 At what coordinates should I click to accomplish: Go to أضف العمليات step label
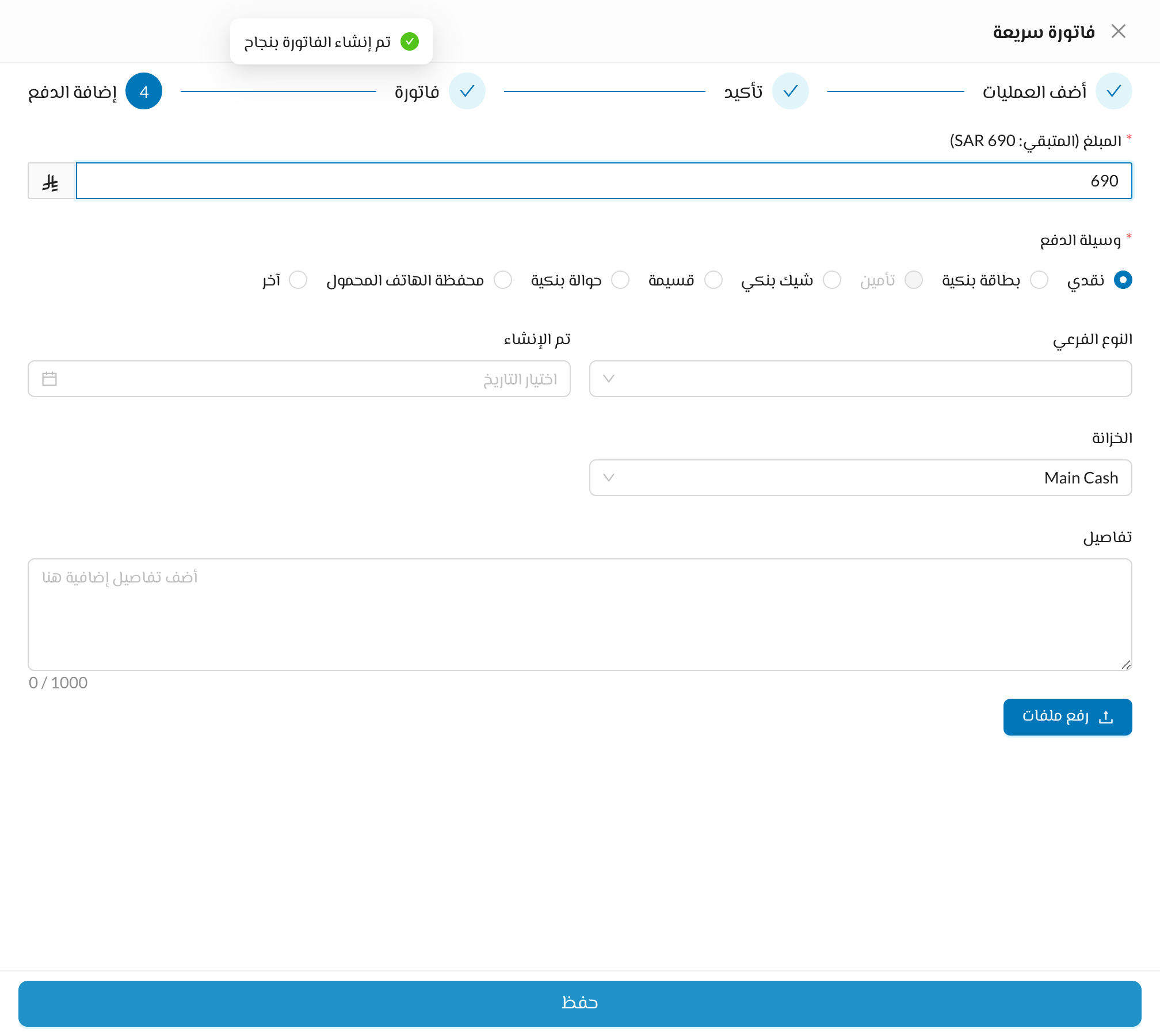coord(1035,92)
